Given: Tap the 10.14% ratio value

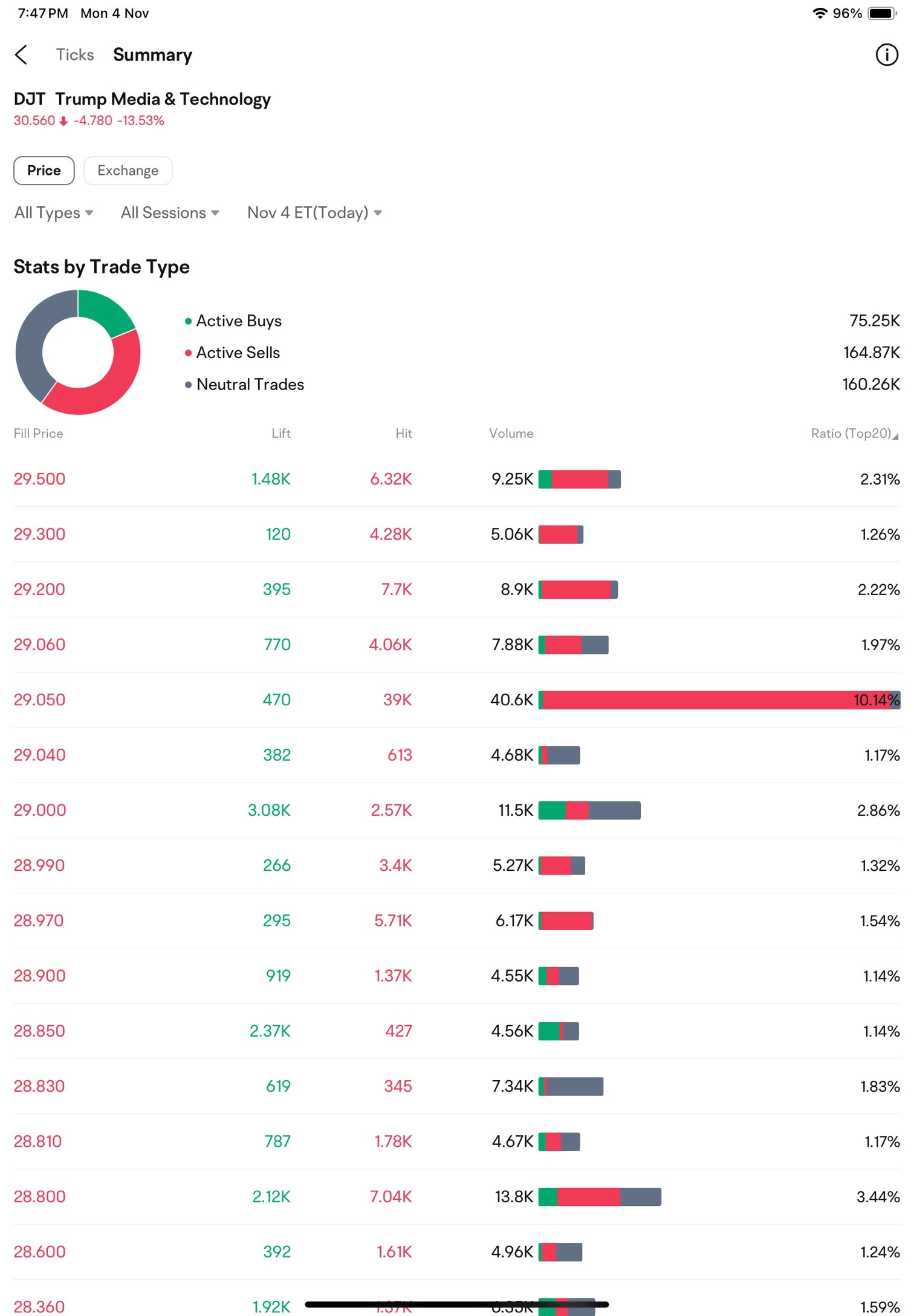Looking at the screenshot, I should click(877, 700).
